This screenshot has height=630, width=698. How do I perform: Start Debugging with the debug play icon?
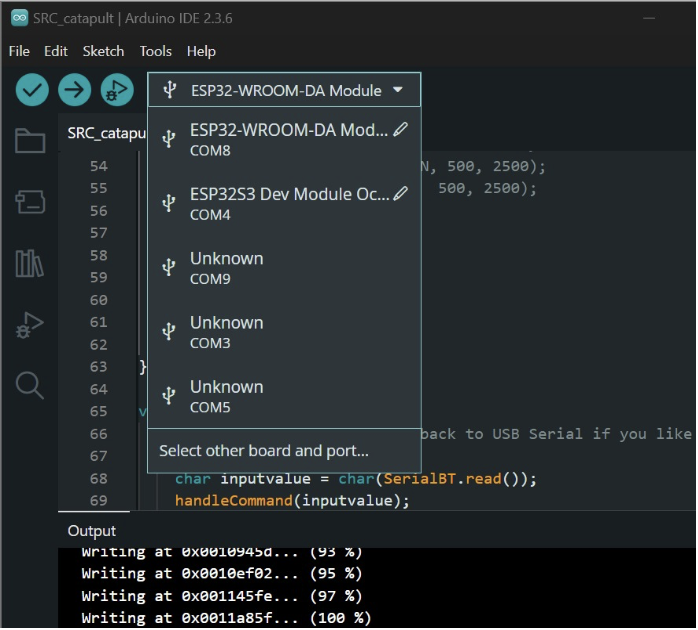(117, 90)
